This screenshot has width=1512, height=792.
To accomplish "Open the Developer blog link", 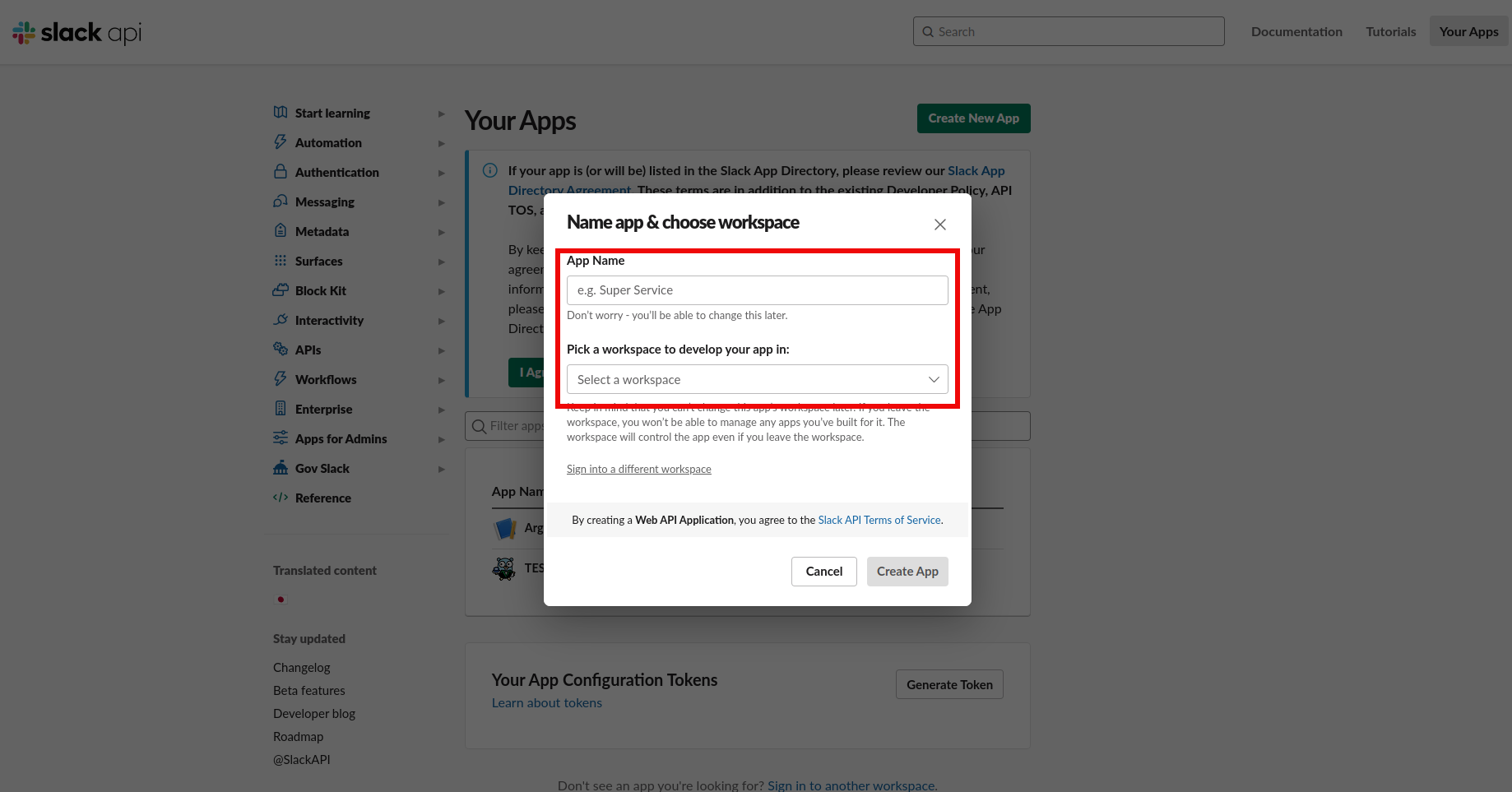I will pyautogui.click(x=314, y=714).
